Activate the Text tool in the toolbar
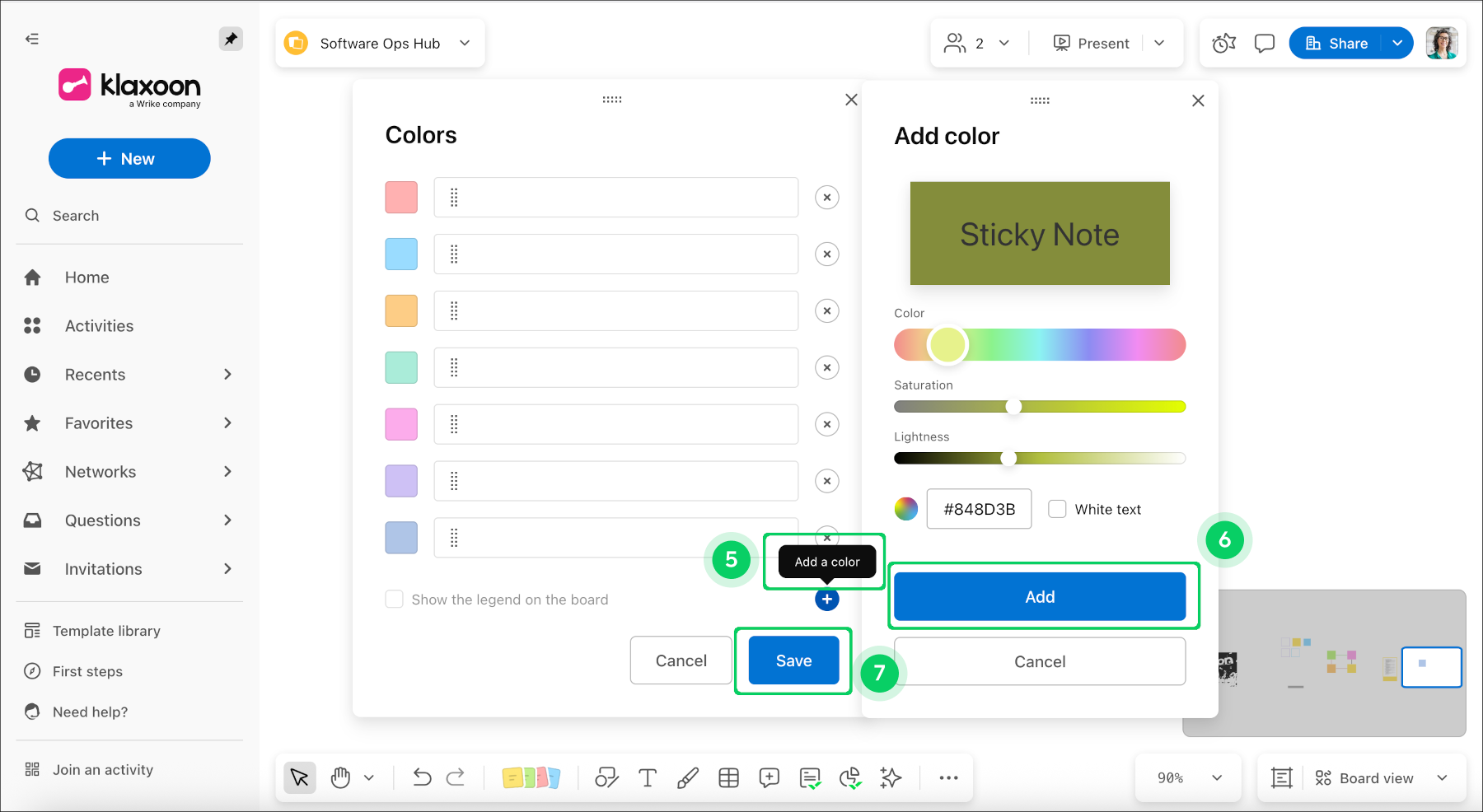Viewport: 1483px width, 812px height. (x=648, y=777)
